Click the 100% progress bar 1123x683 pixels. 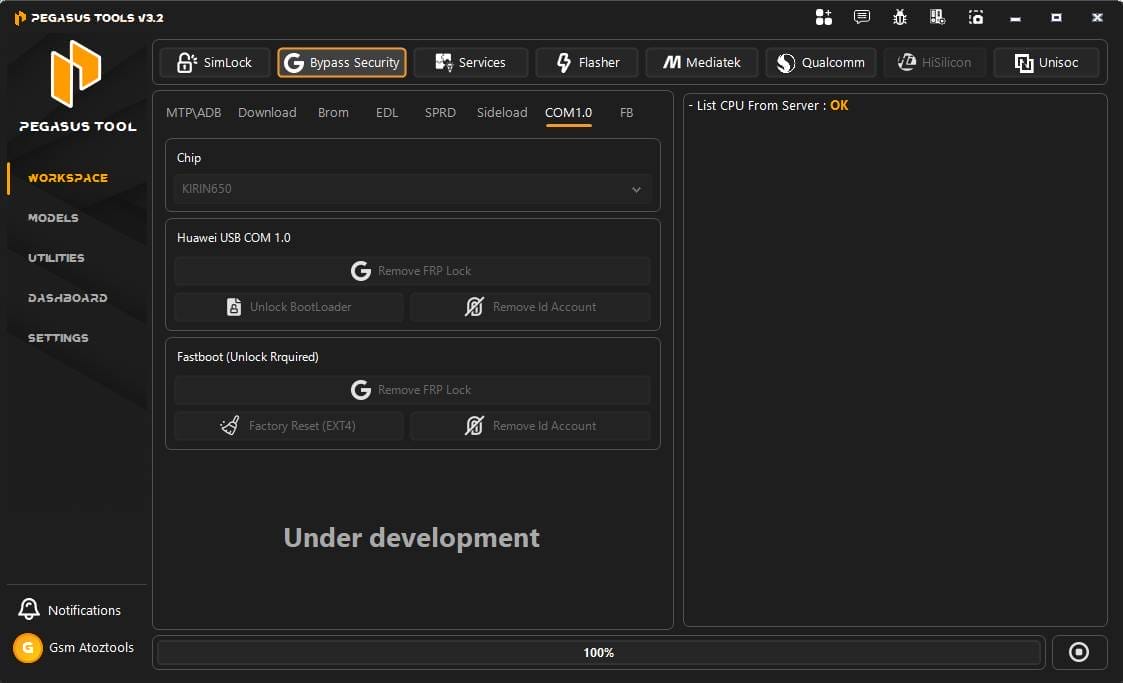(598, 651)
